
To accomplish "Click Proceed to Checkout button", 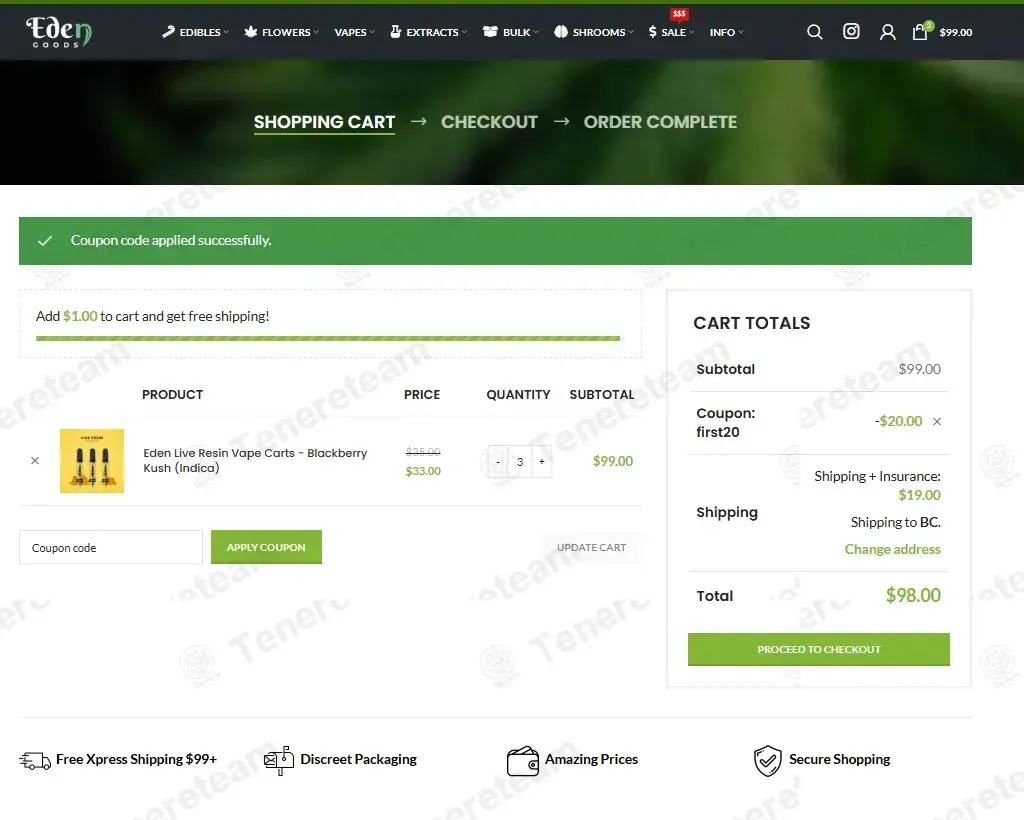I will (818, 649).
